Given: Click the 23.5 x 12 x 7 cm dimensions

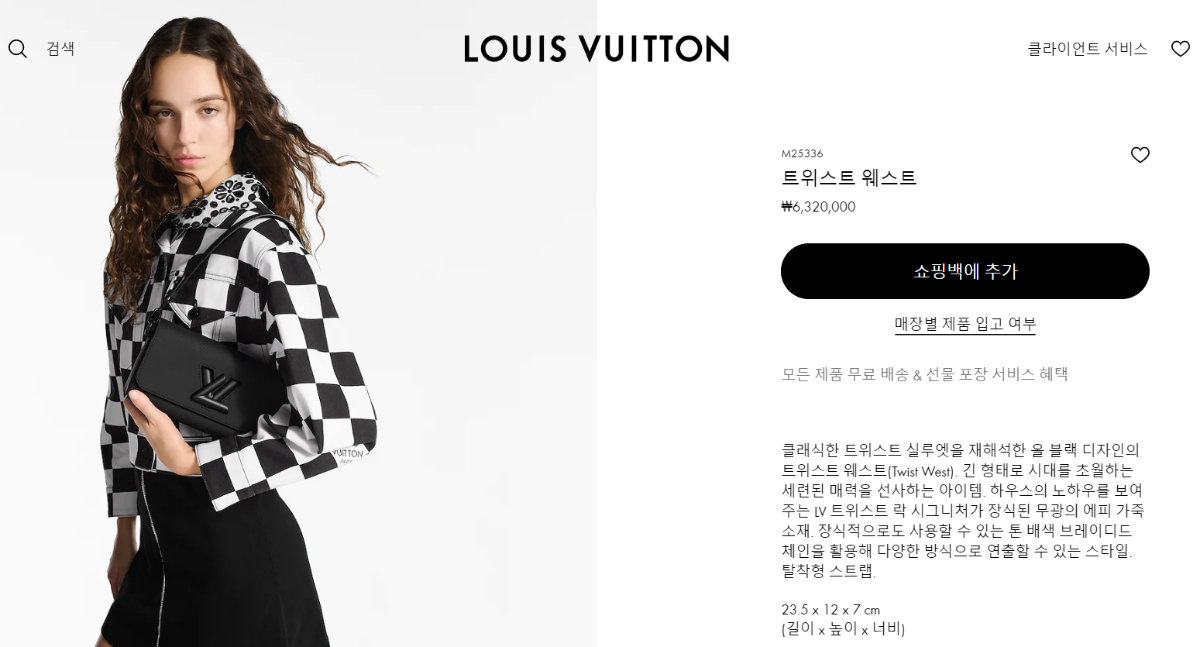Looking at the screenshot, I should 830,609.
